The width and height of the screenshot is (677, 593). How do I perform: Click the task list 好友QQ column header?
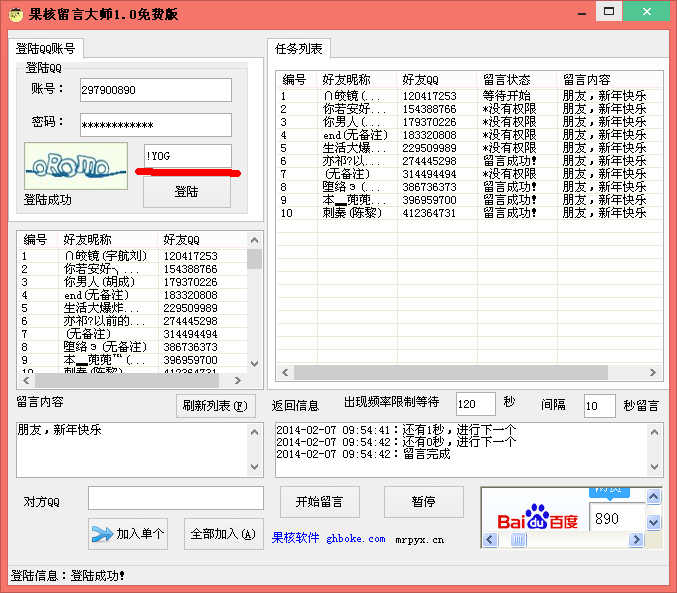pyautogui.click(x=437, y=80)
